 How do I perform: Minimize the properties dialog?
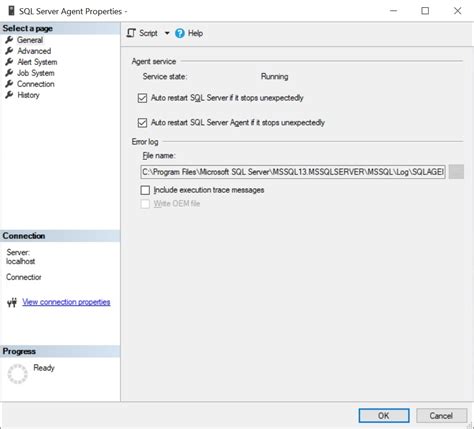(x=393, y=11)
